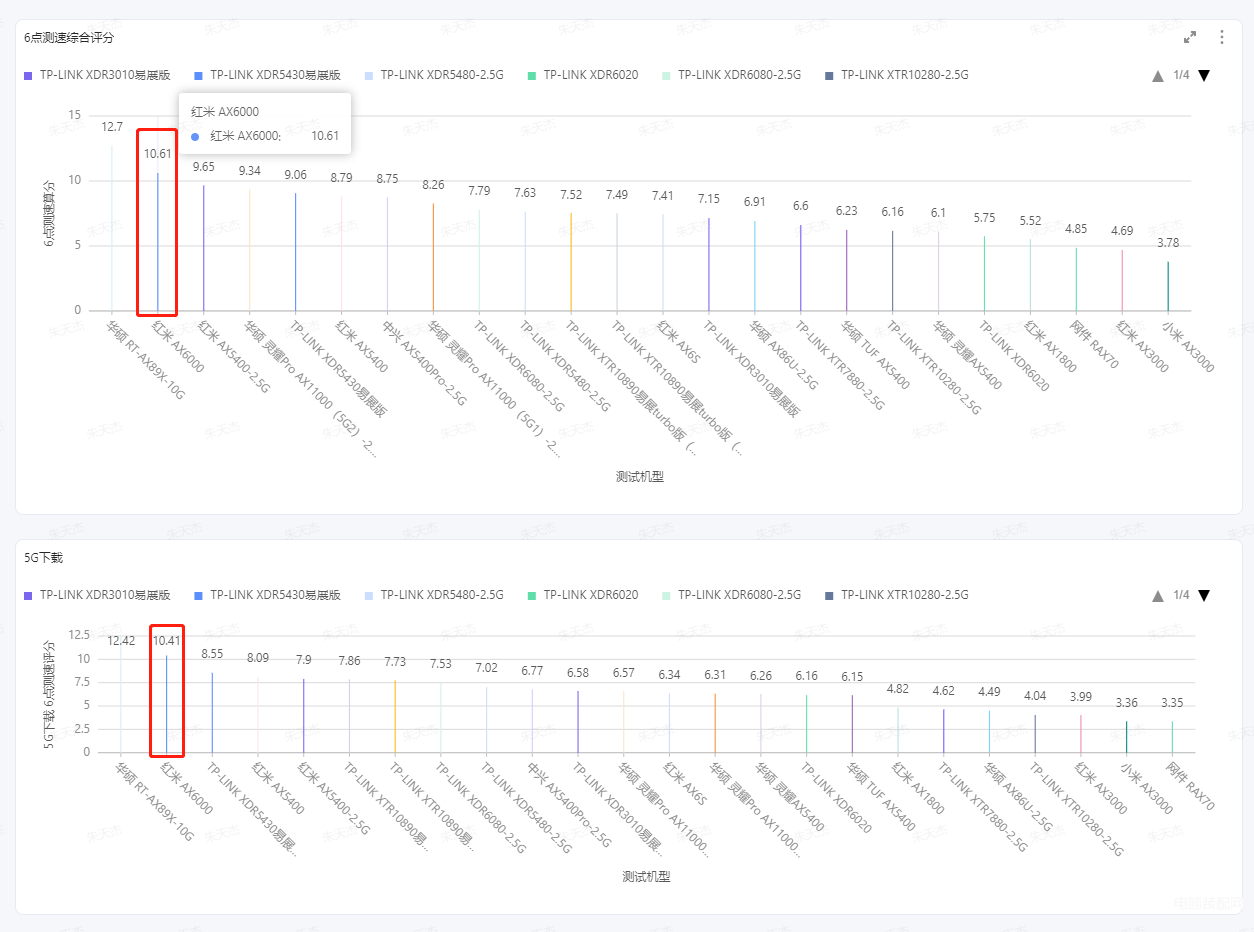Click XTR10280-2.5G legend color swatch in 6点测速综合评分 chart
1254x932 pixels.
point(829,75)
